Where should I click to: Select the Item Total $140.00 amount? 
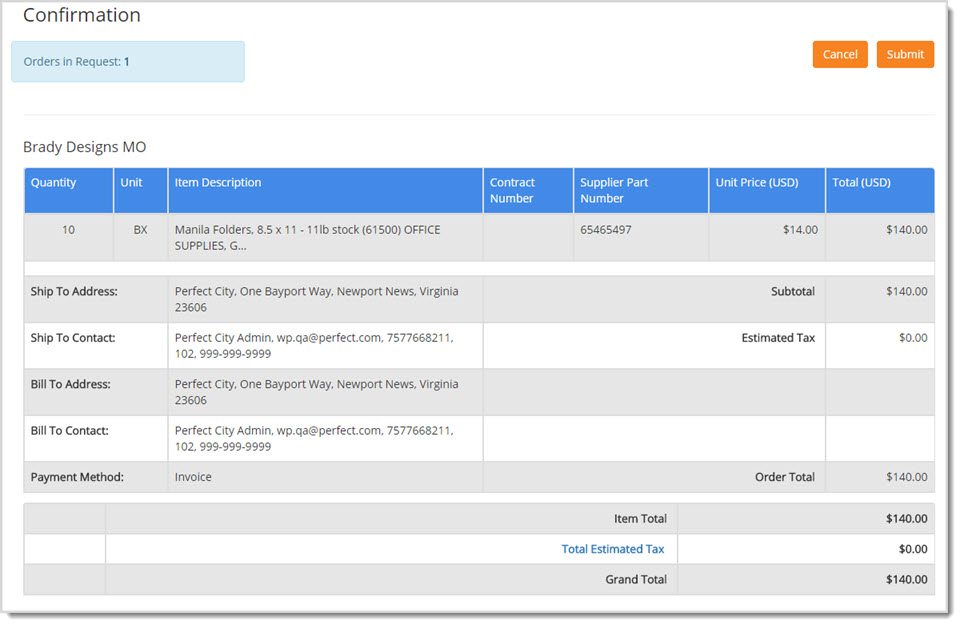[x=906, y=519]
